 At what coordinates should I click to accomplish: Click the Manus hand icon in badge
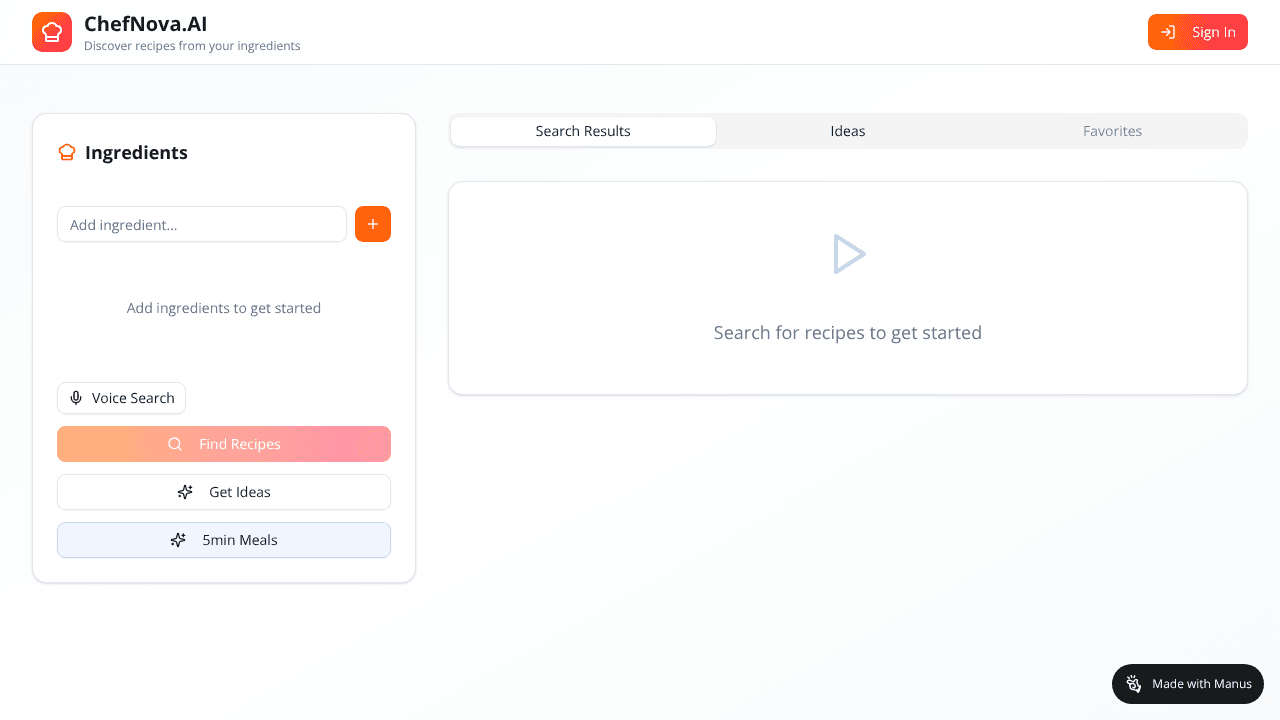[x=1134, y=684]
